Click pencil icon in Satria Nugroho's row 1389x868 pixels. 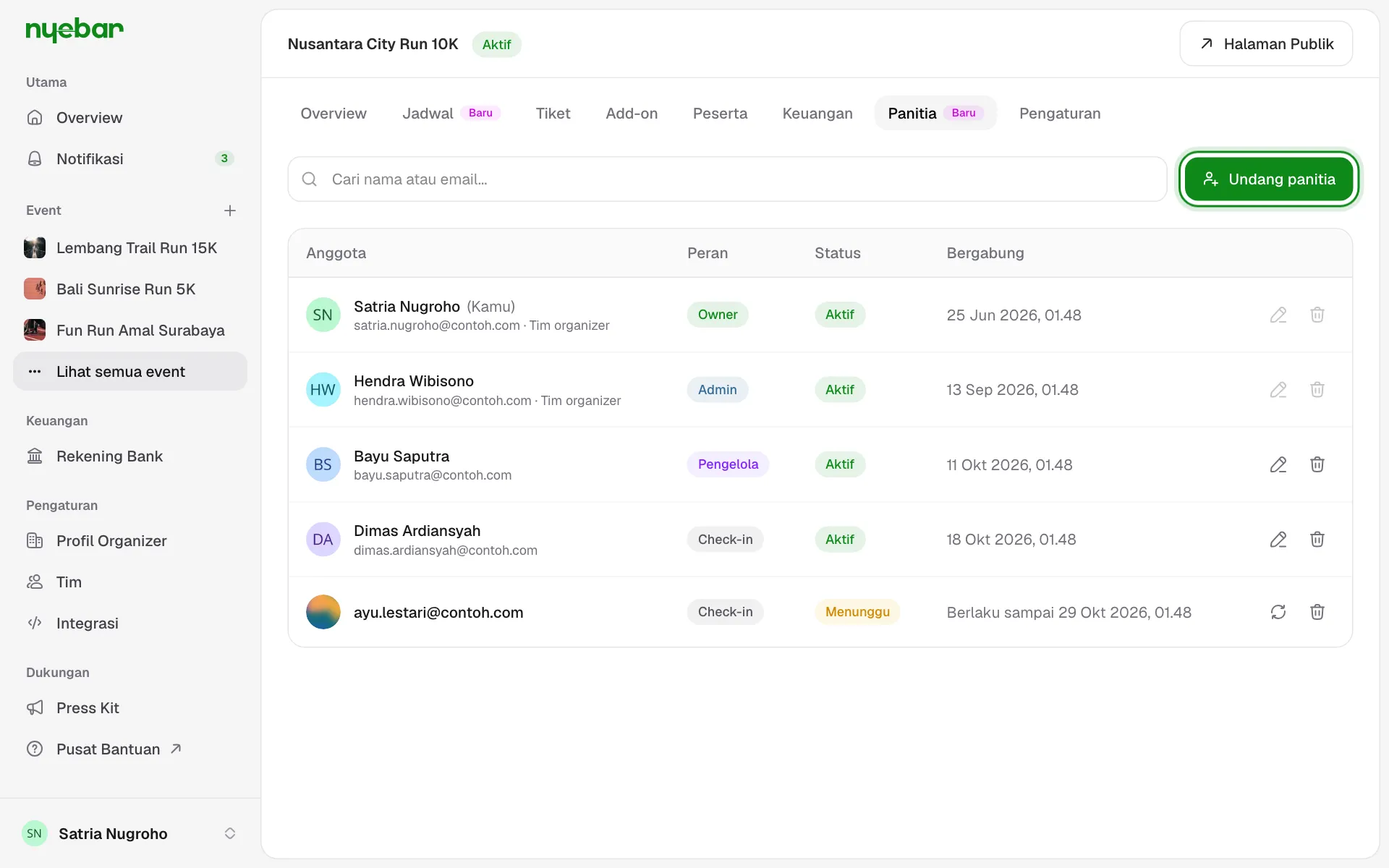tap(1278, 315)
